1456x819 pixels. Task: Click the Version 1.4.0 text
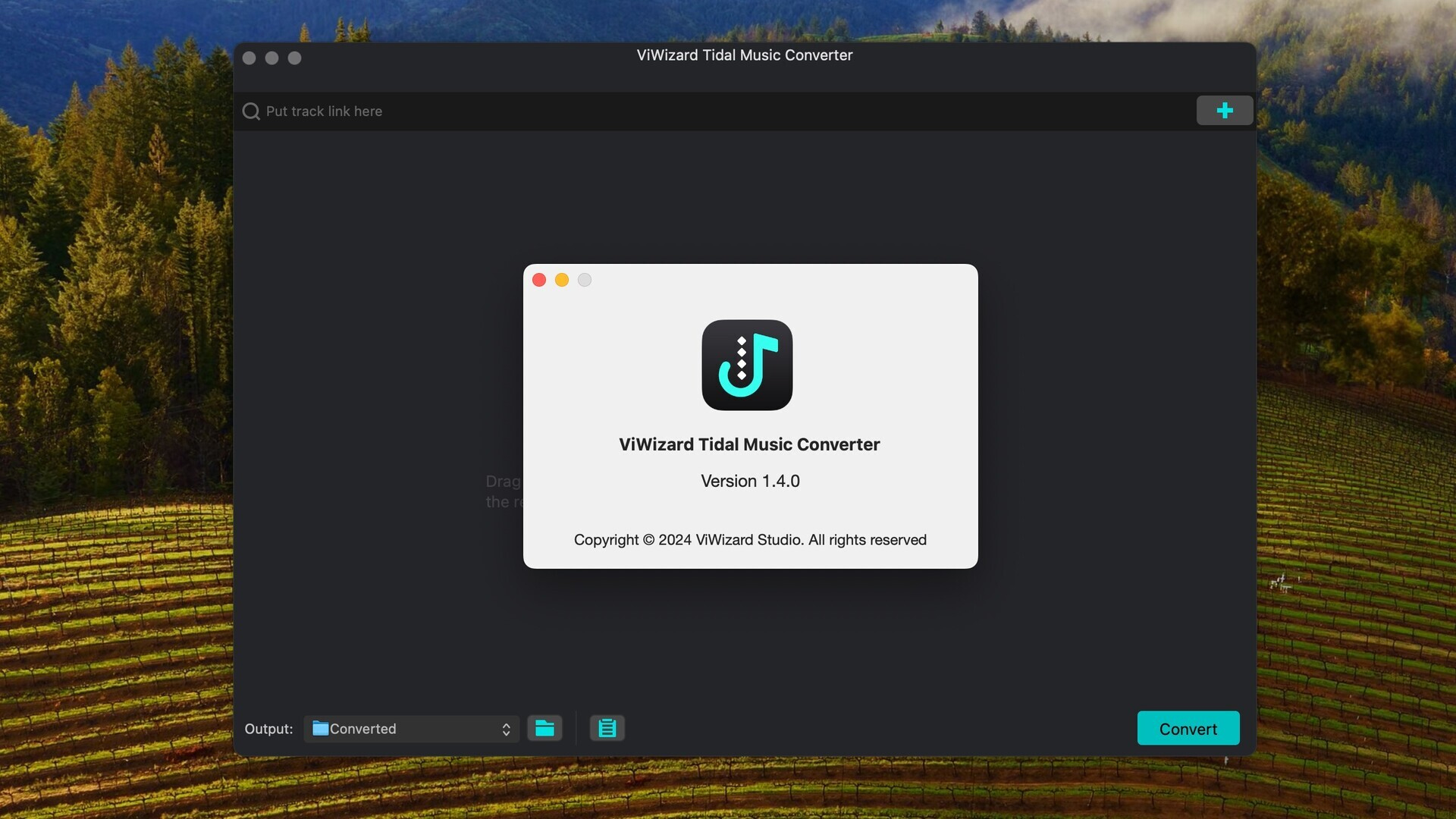tap(750, 481)
